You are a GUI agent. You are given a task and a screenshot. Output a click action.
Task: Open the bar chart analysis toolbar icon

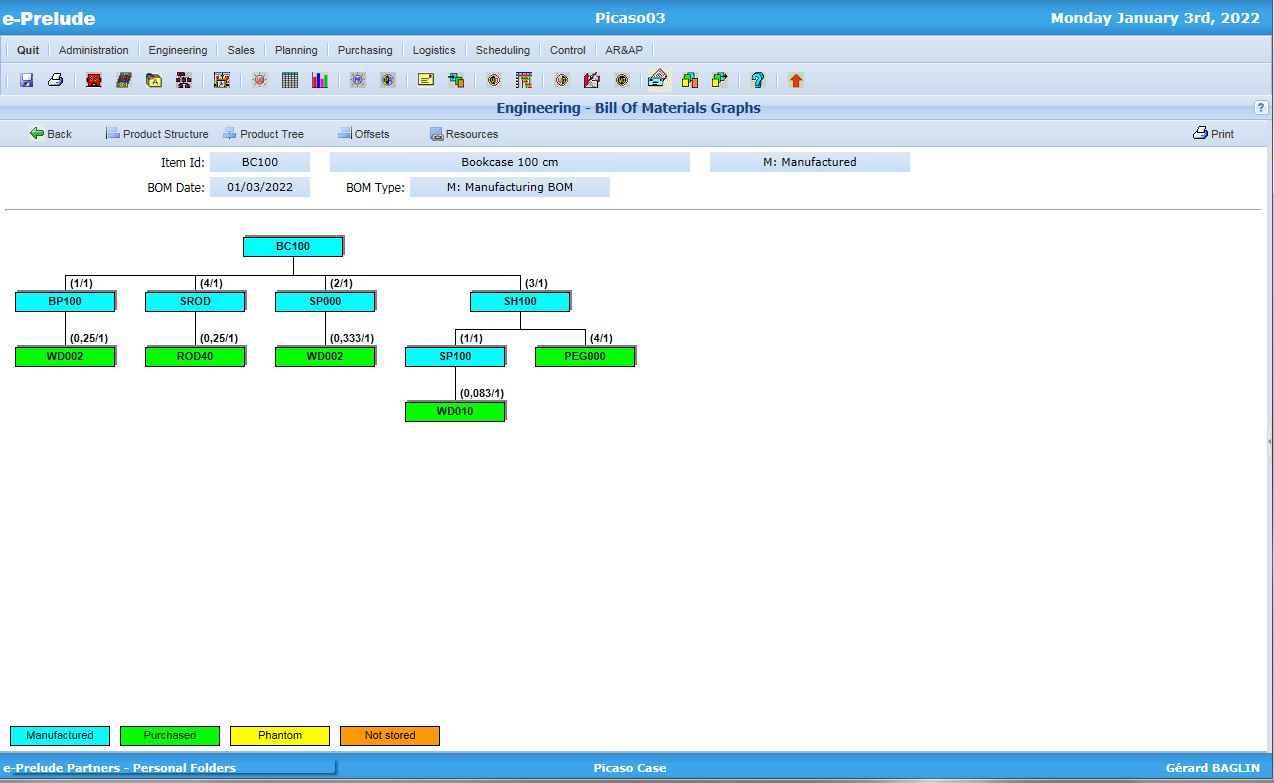pyautogui.click(x=320, y=80)
